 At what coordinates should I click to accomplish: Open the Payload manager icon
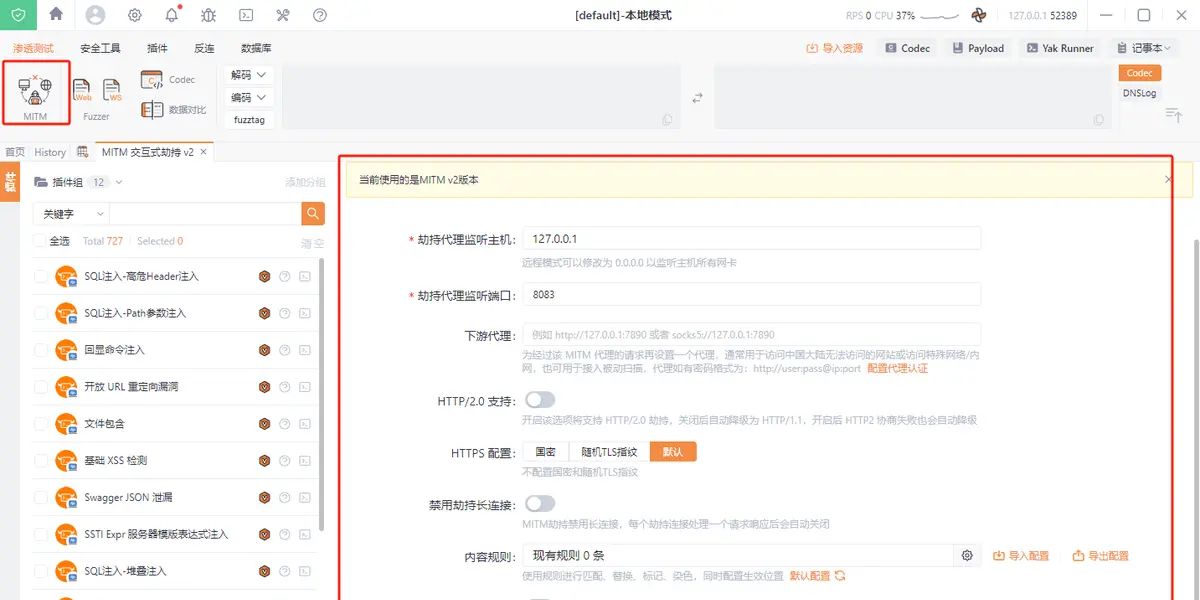coord(978,47)
